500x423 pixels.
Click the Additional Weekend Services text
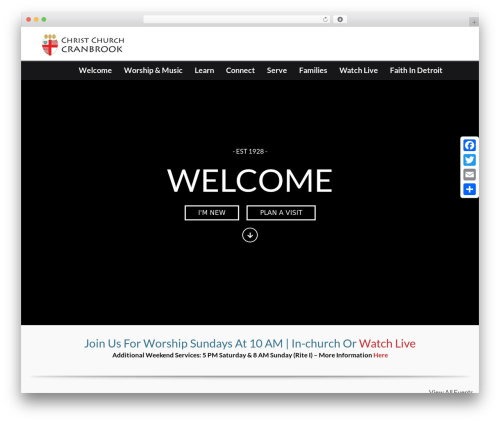(x=242, y=355)
